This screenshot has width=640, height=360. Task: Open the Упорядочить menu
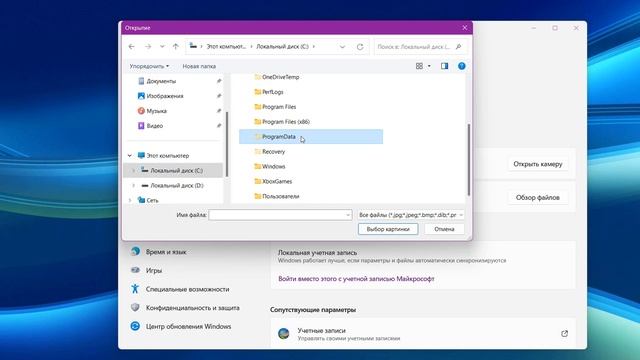pyautogui.click(x=149, y=66)
